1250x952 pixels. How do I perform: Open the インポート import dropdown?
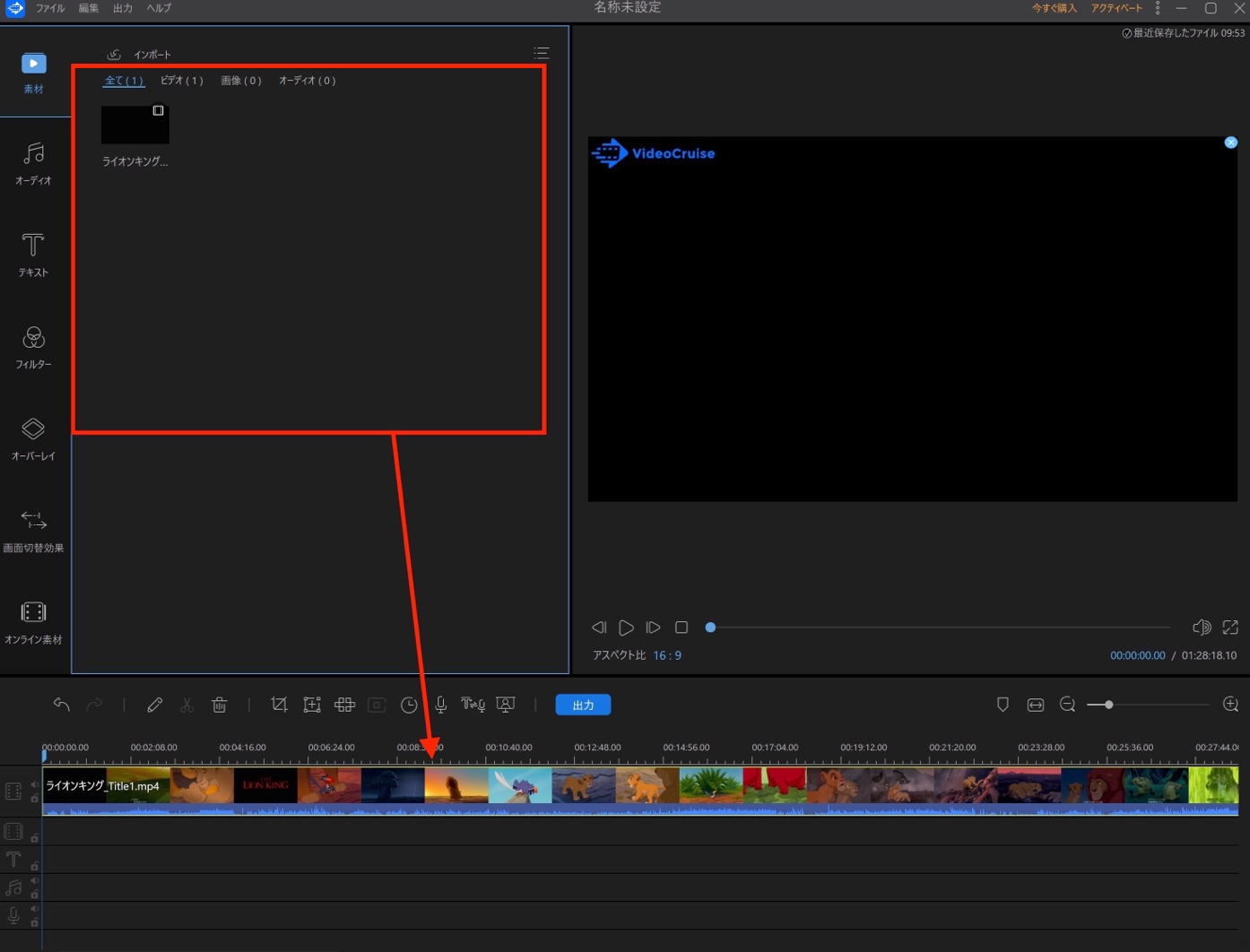pos(152,55)
